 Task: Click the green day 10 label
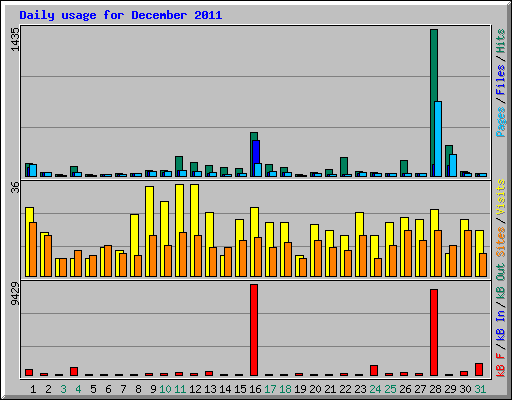[165, 389]
